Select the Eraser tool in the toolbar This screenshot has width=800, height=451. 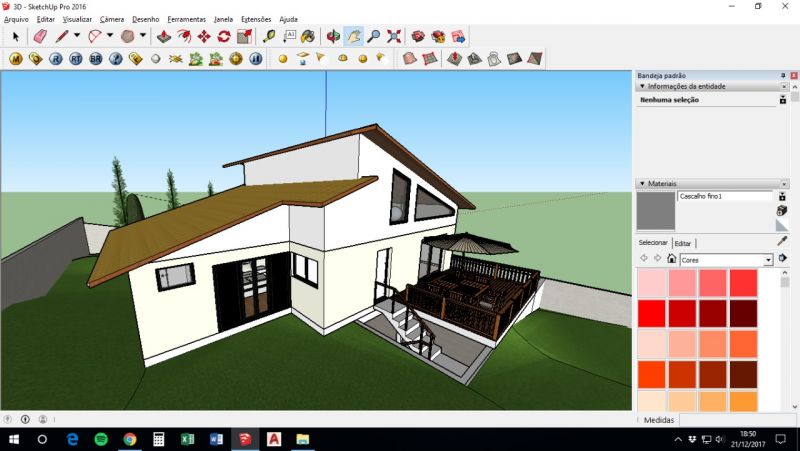tap(40, 36)
